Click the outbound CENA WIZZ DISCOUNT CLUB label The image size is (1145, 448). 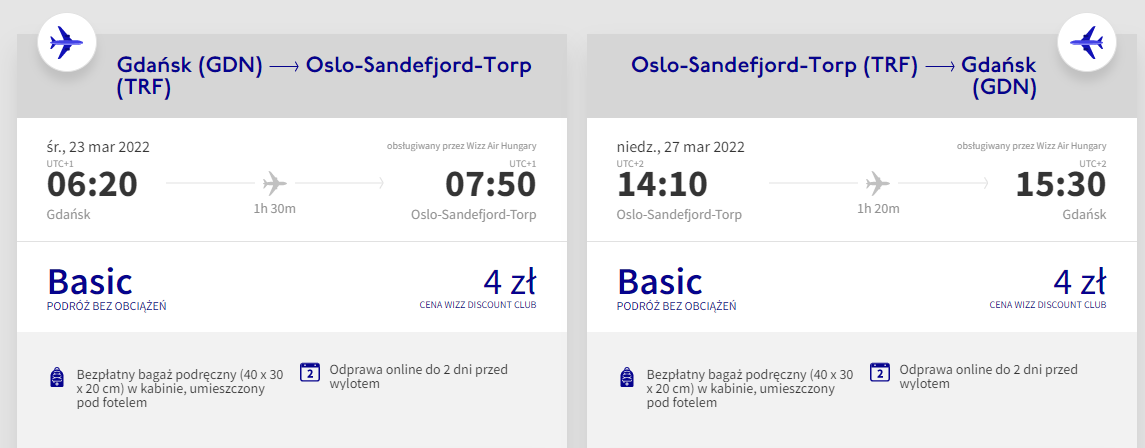(x=478, y=305)
